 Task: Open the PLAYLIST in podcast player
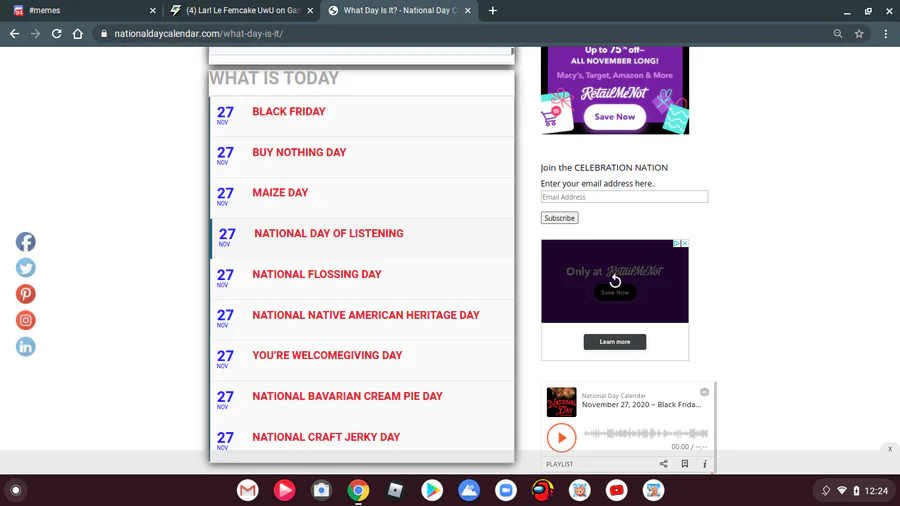[559, 464]
